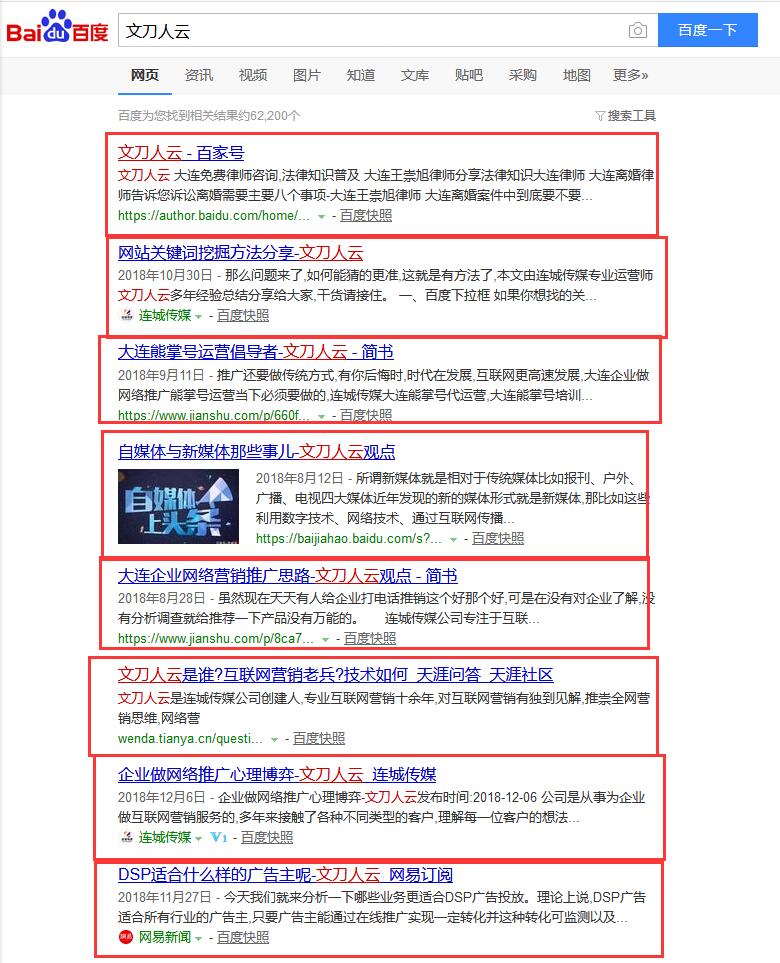The image size is (780, 963).
Task: Open 文刀人云是谁 天涯问答 result
Action: coord(335,675)
